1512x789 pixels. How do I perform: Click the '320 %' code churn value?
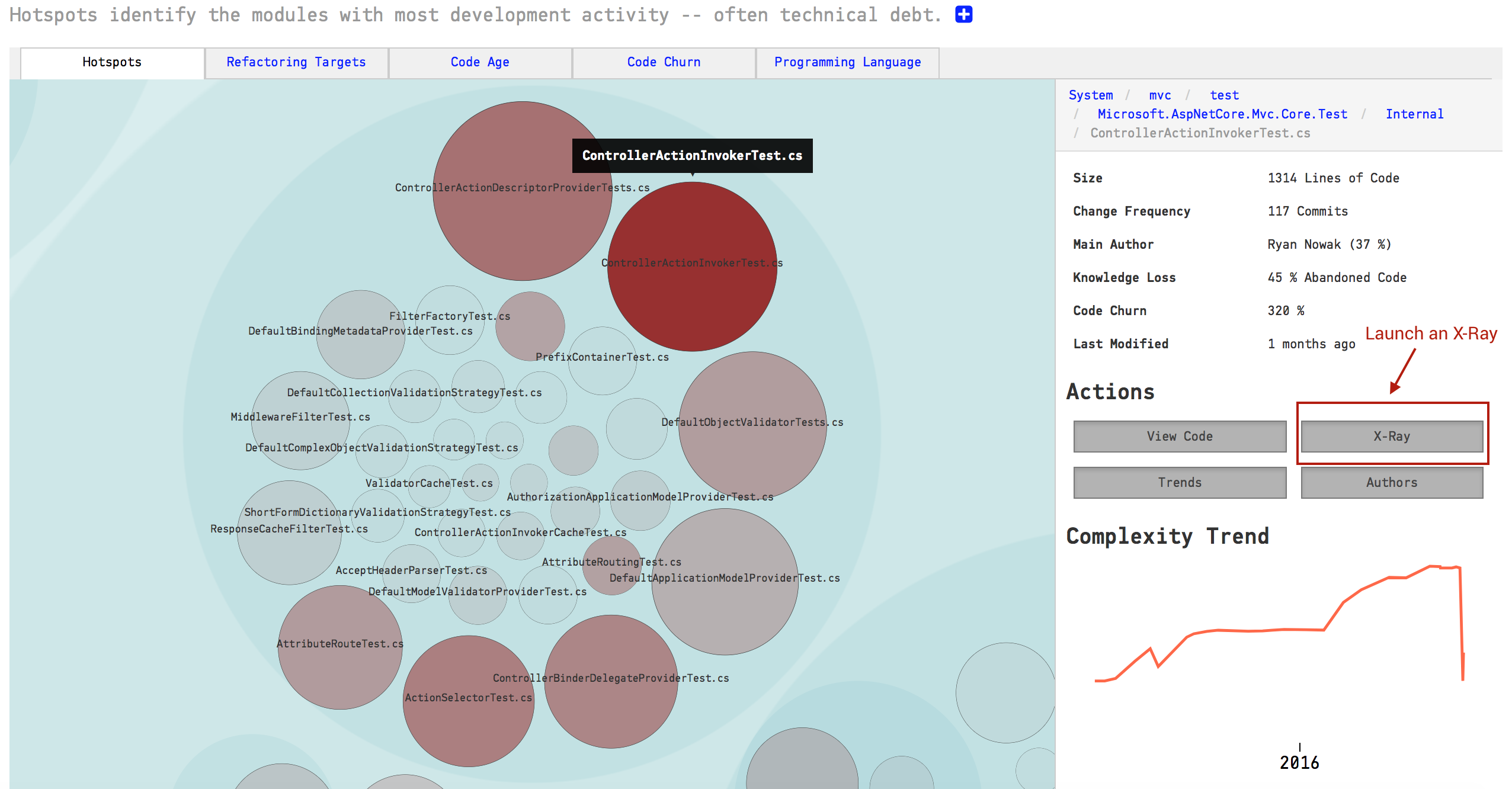(x=1286, y=311)
